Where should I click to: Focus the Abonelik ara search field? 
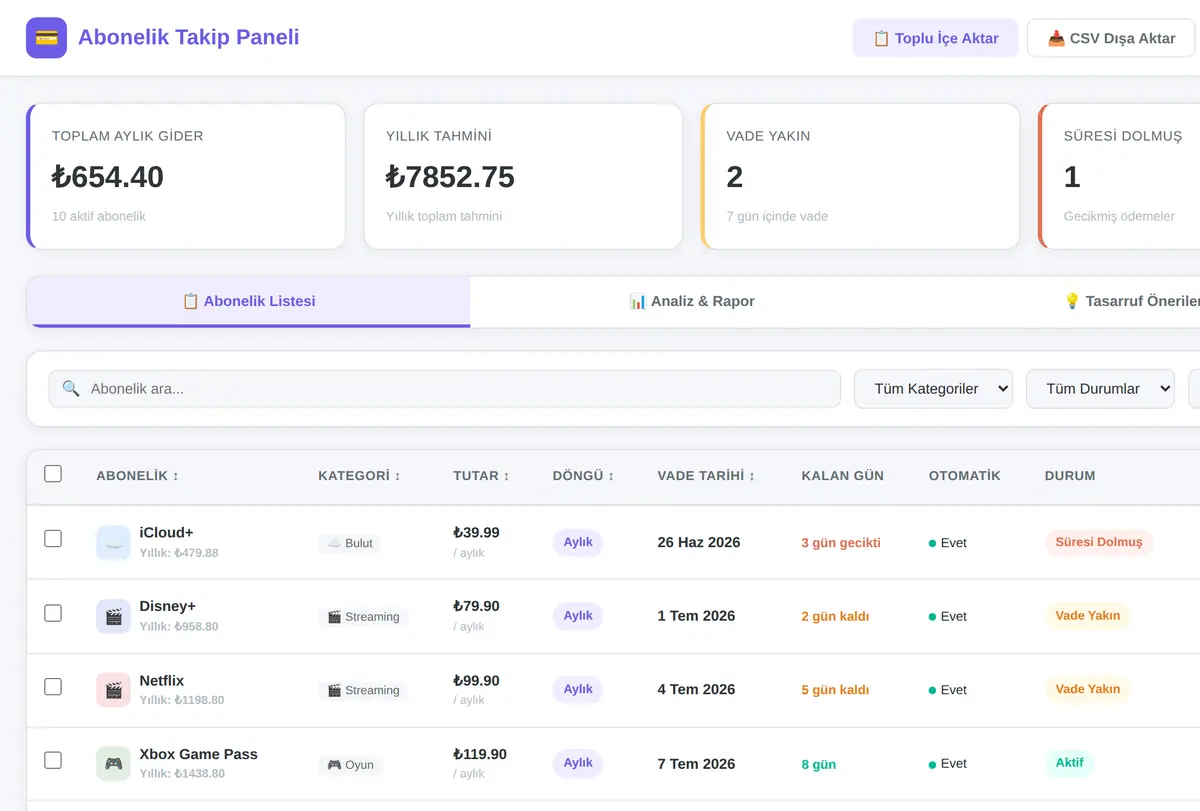point(445,389)
